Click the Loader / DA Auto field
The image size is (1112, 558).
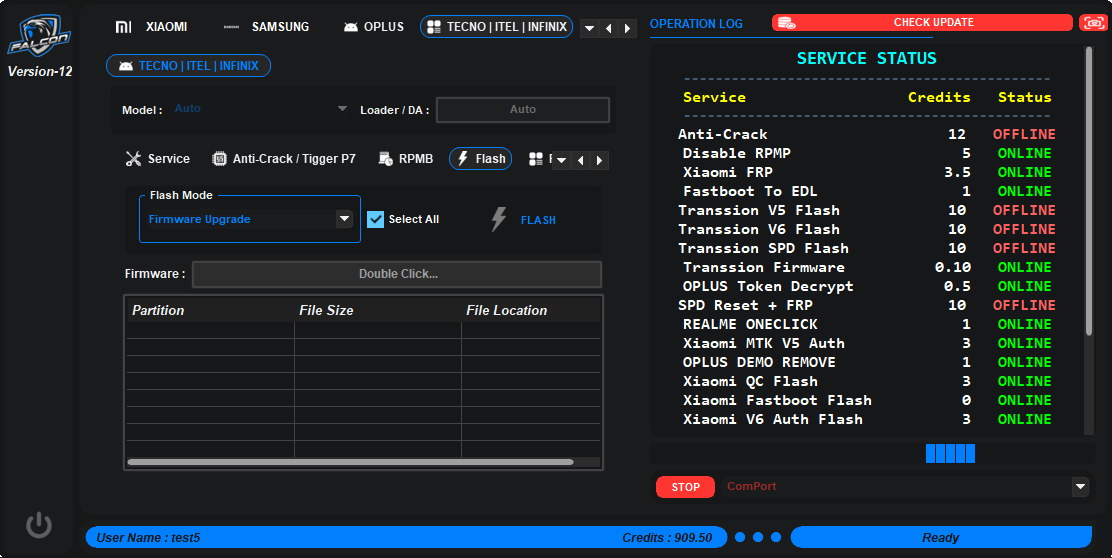(x=523, y=110)
